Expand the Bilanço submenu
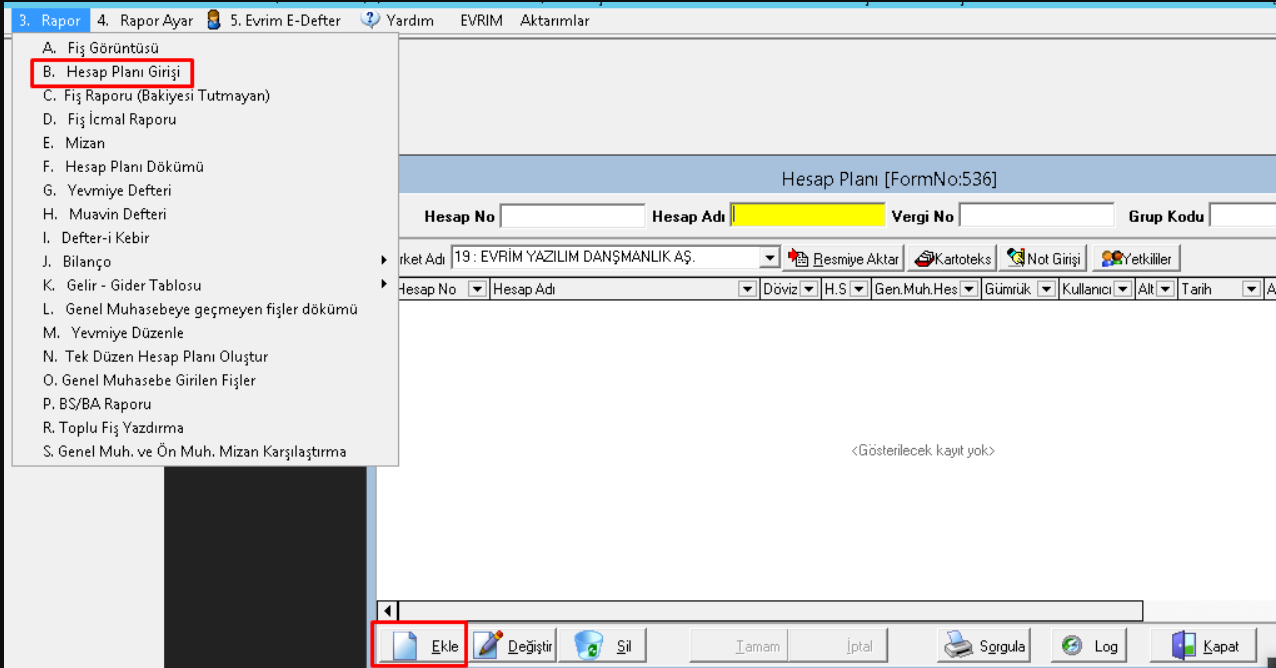The width and height of the screenshot is (1276, 668). [x=383, y=261]
